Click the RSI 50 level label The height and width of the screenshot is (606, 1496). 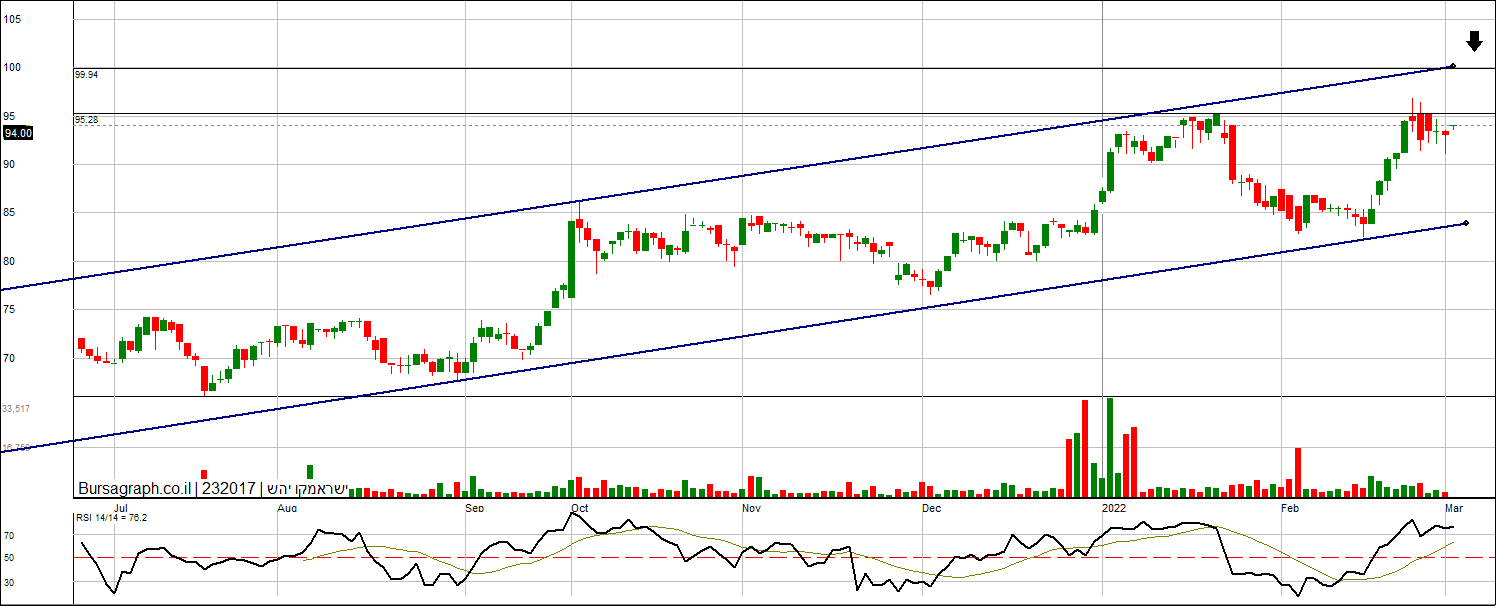pos(9,558)
